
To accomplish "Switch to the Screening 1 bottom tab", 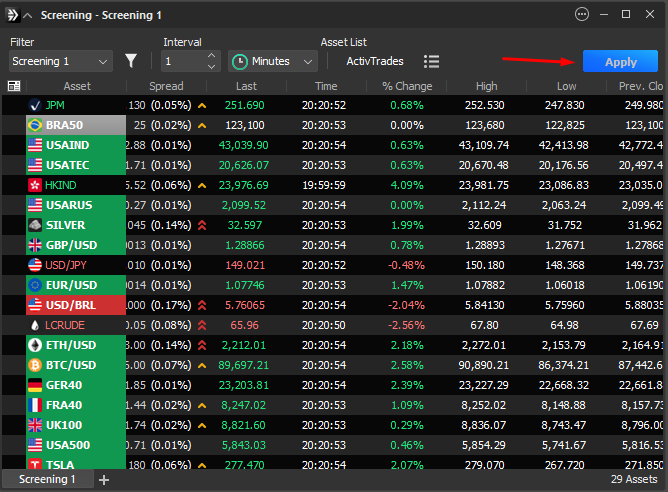I will pyautogui.click(x=48, y=480).
